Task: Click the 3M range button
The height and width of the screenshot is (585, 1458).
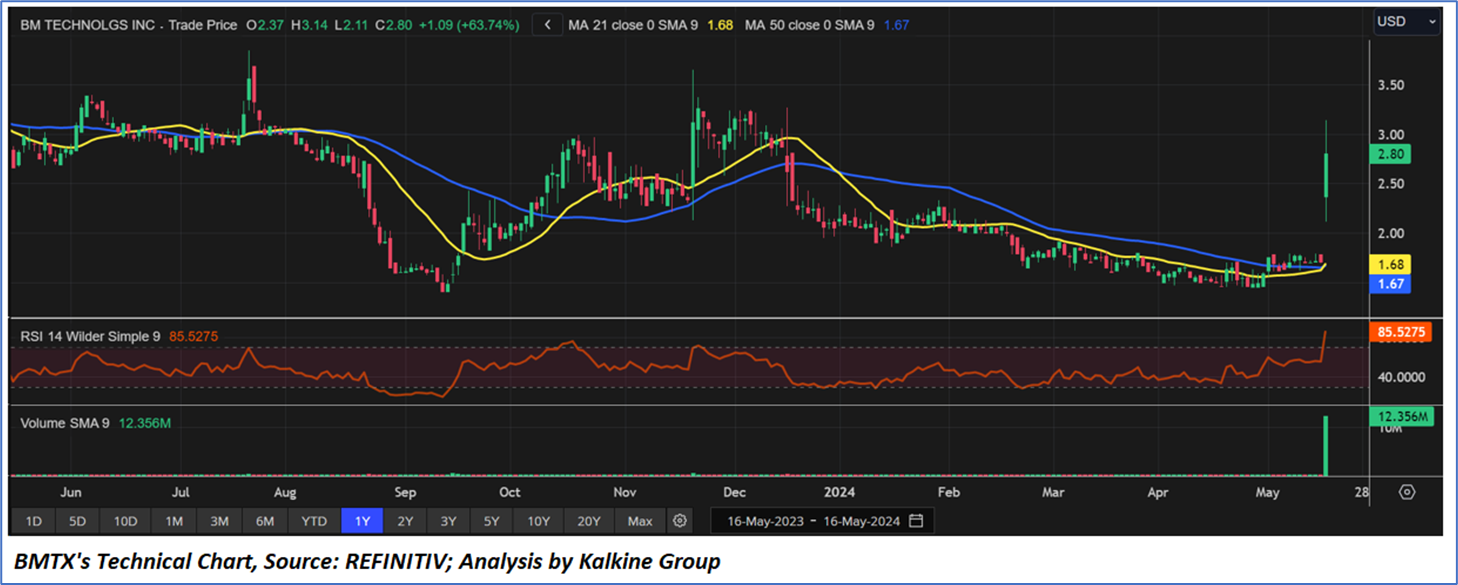Action: 220,521
